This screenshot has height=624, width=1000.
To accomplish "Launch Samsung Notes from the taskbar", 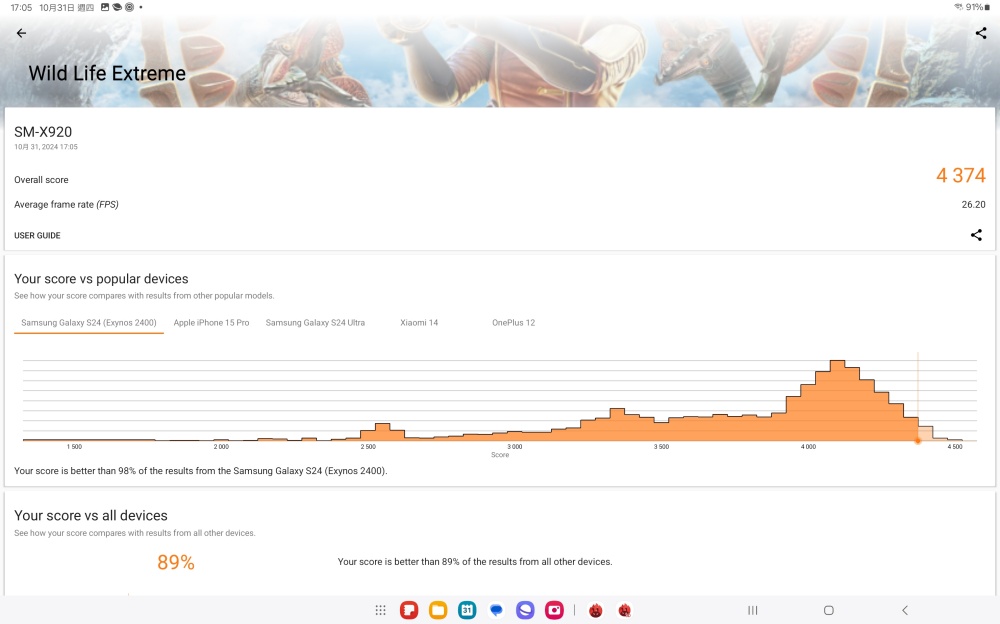I will click(x=409, y=611).
